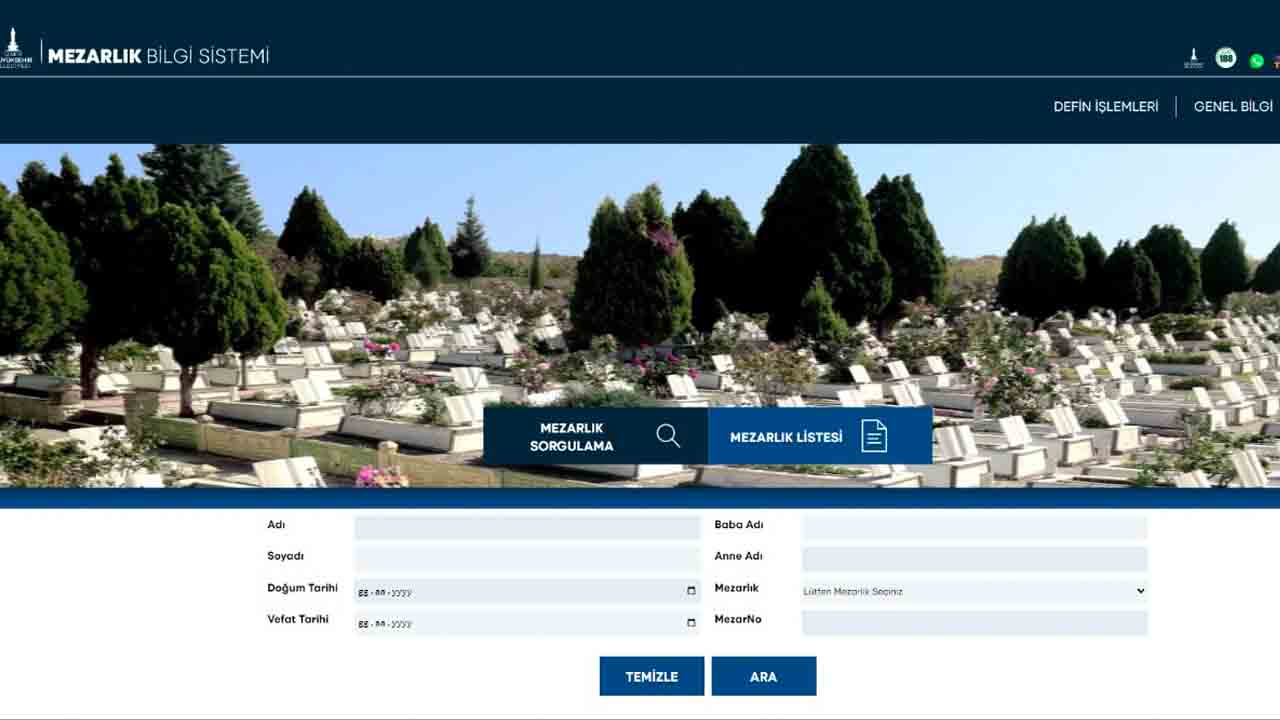Click into the Baba Adı field
1280x720 pixels.
(974, 528)
